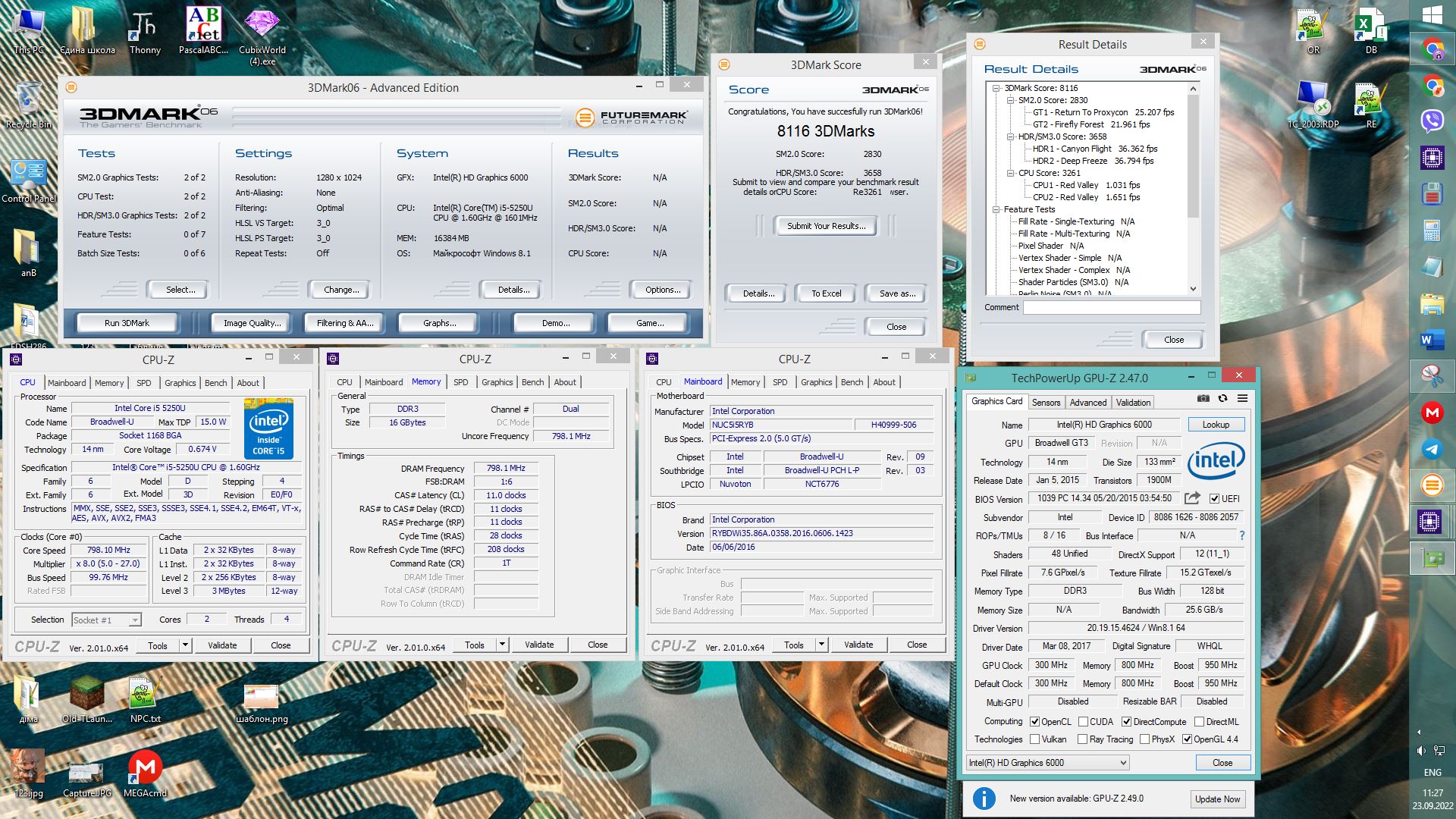Toggle the OpenGL 4.4 checkbox
The height and width of the screenshot is (819, 1456).
point(1187,739)
